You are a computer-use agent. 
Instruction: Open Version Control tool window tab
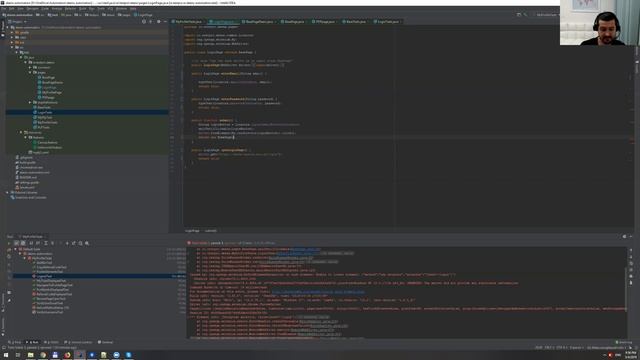click(x=79, y=342)
